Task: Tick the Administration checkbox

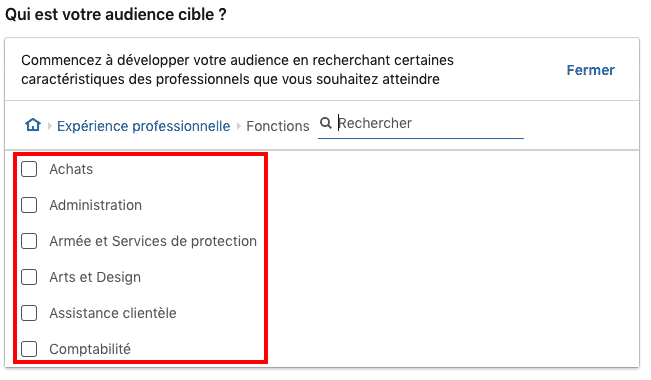Action: click(x=29, y=205)
